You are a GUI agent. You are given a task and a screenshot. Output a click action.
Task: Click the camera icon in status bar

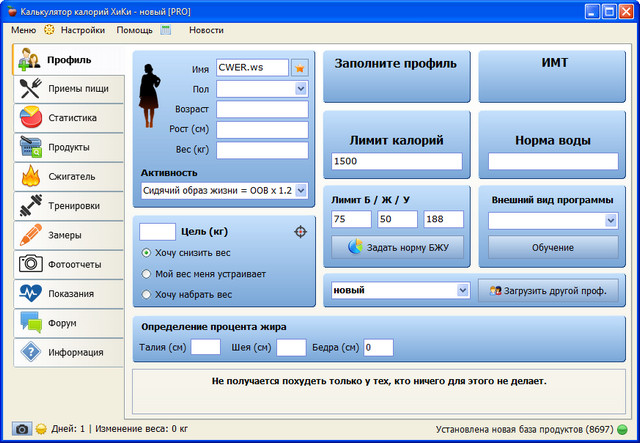(x=22, y=429)
